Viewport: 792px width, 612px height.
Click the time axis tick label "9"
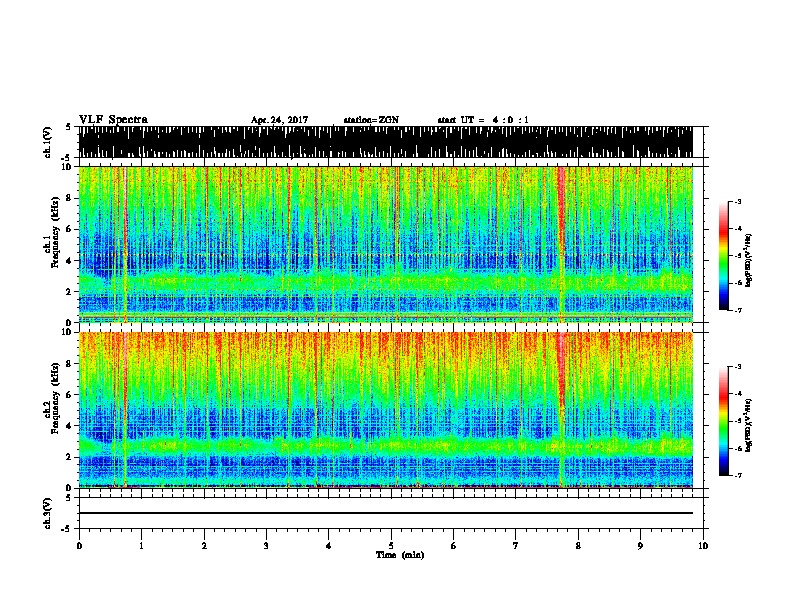(x=640, y=546)
